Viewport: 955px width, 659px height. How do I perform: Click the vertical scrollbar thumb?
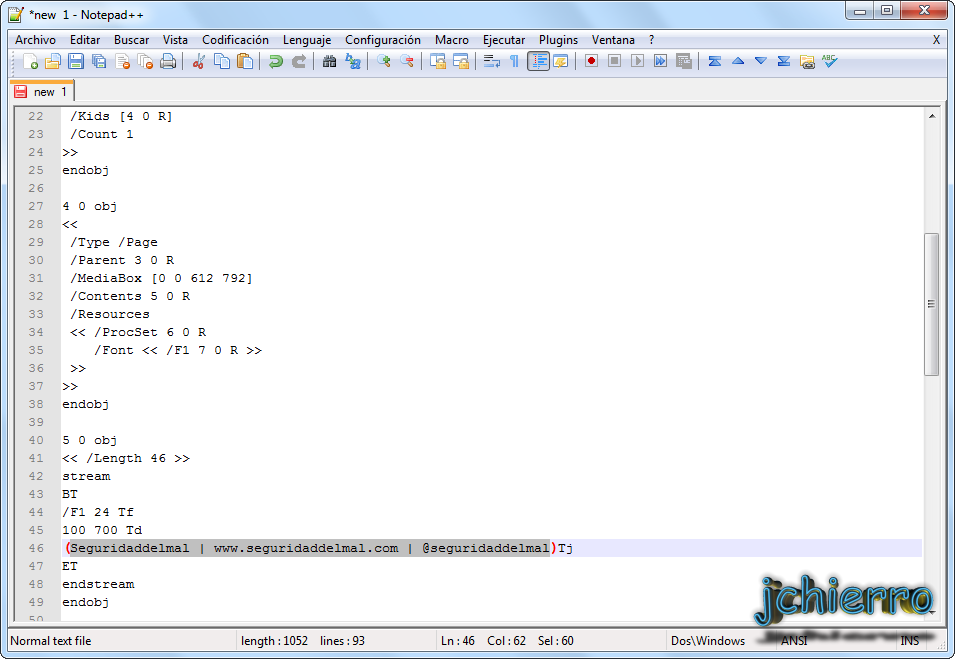click(931, 304)
